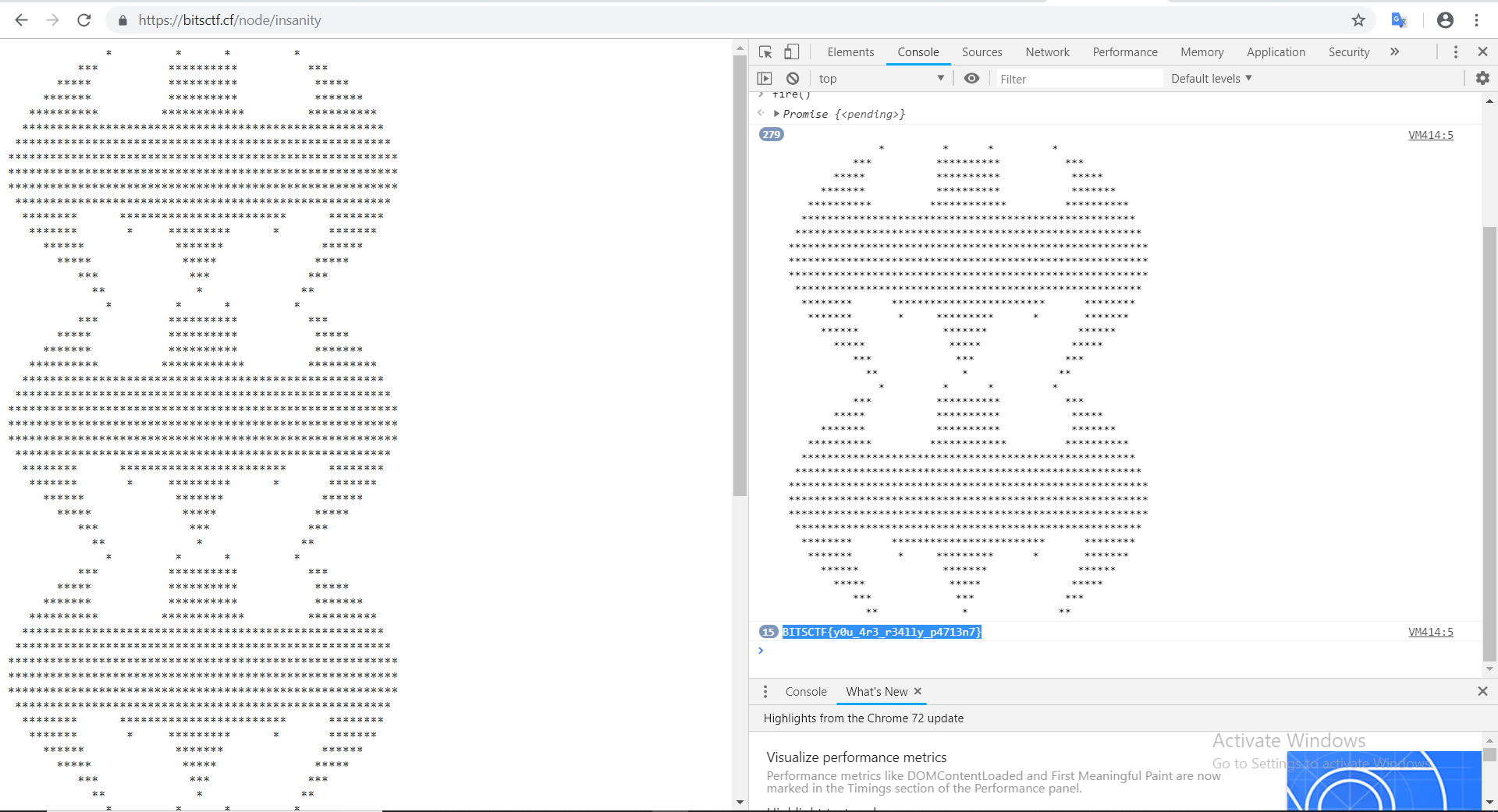1498x812 pixels.
Task: Click page scrollbar up arrow
Action: coord(740,48)
